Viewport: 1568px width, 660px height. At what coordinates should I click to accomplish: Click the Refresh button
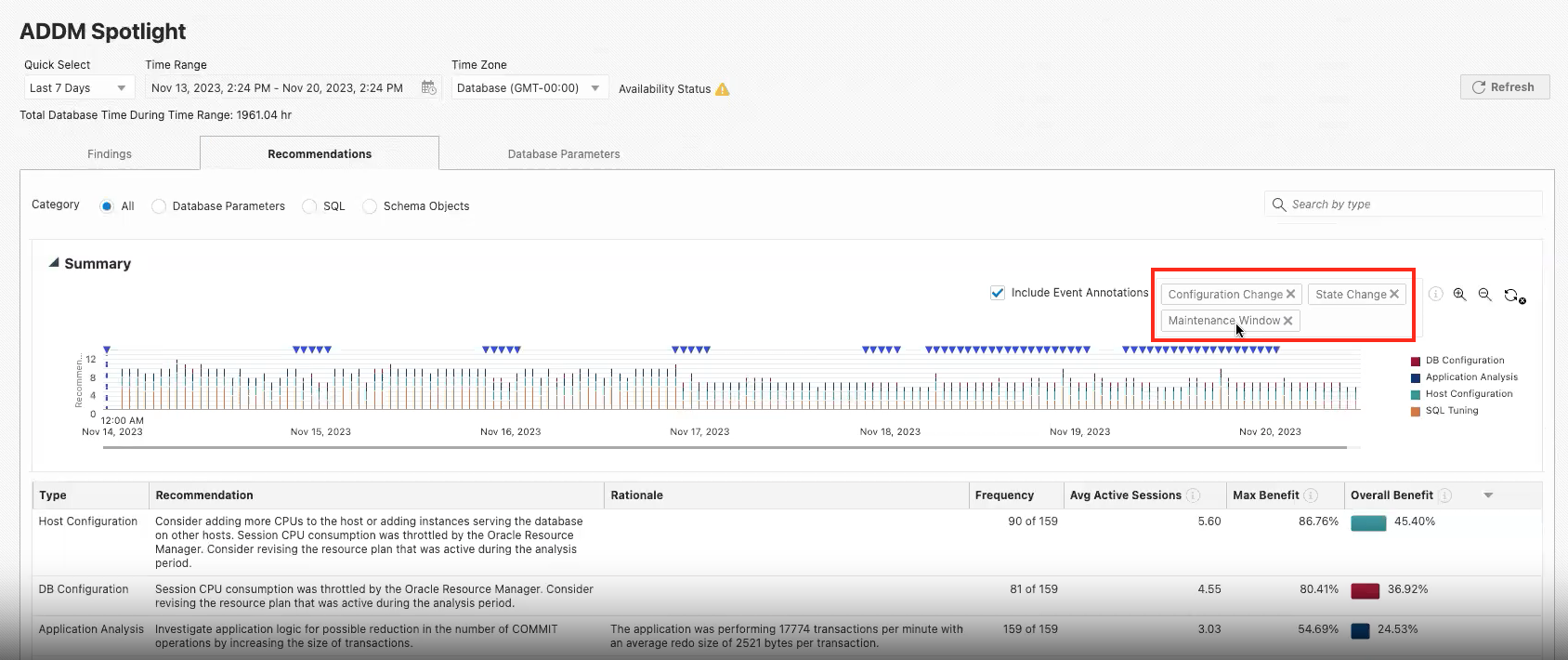[1504, 87]
